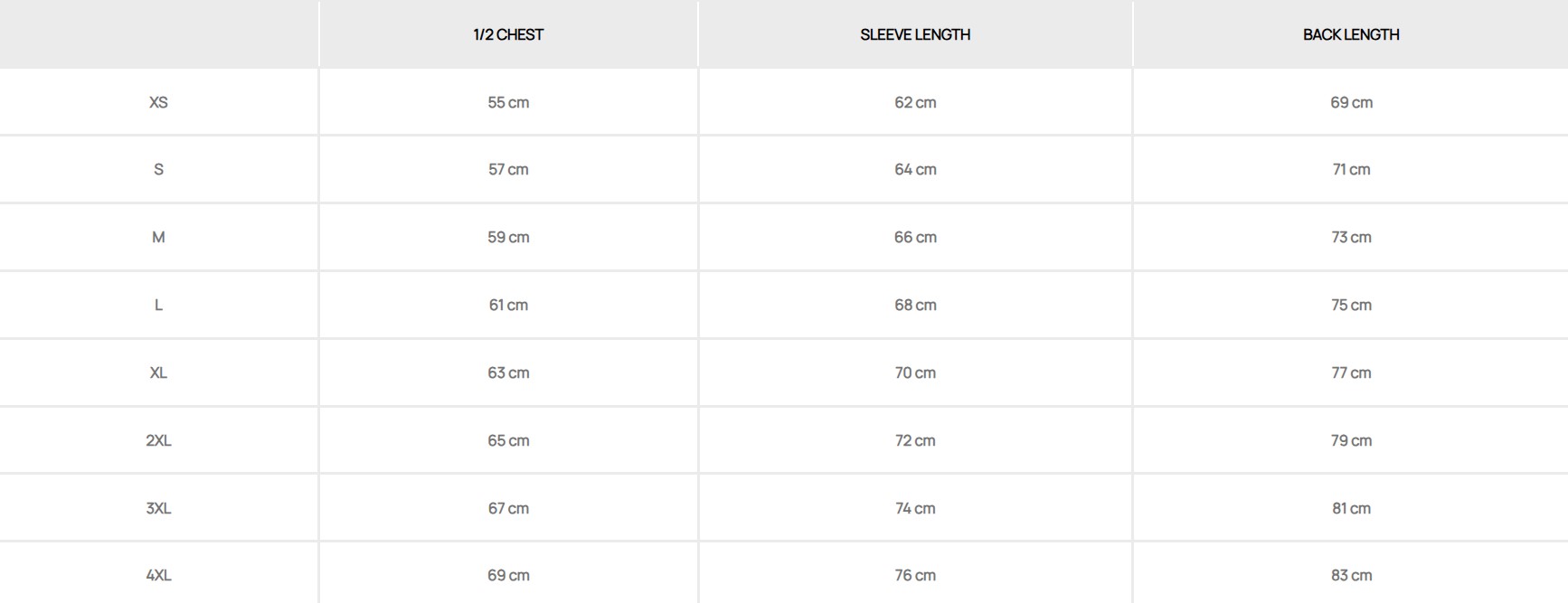Click the 1/2 CHEST column header

tap(508, 34)
